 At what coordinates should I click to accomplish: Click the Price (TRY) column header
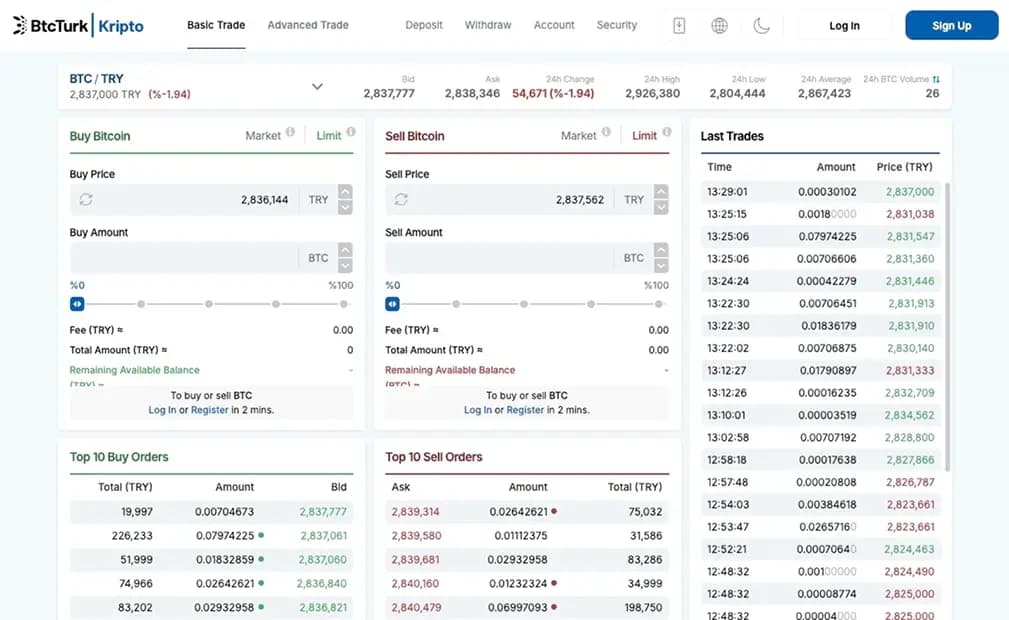(904, 167)
